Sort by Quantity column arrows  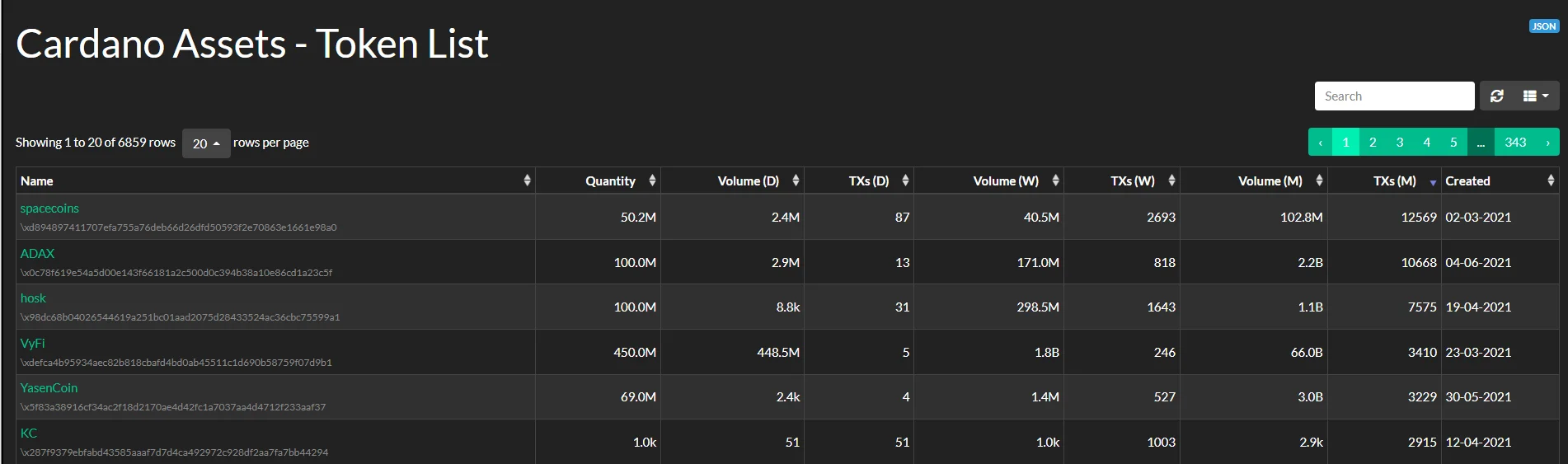(x=652, y=180)
